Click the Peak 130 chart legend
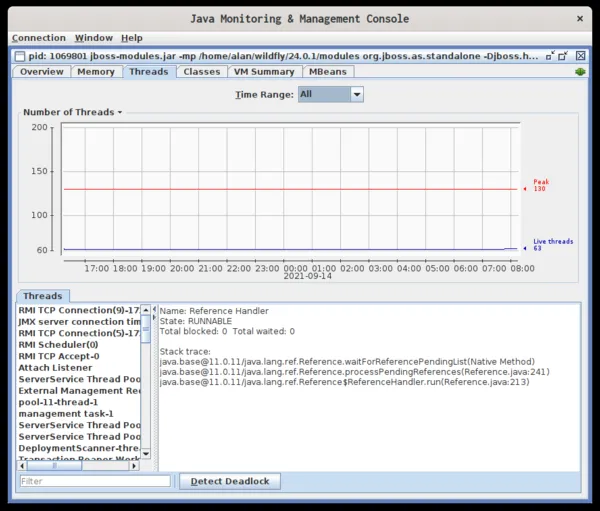Viewport: 600px width, 511px height. 541,185
